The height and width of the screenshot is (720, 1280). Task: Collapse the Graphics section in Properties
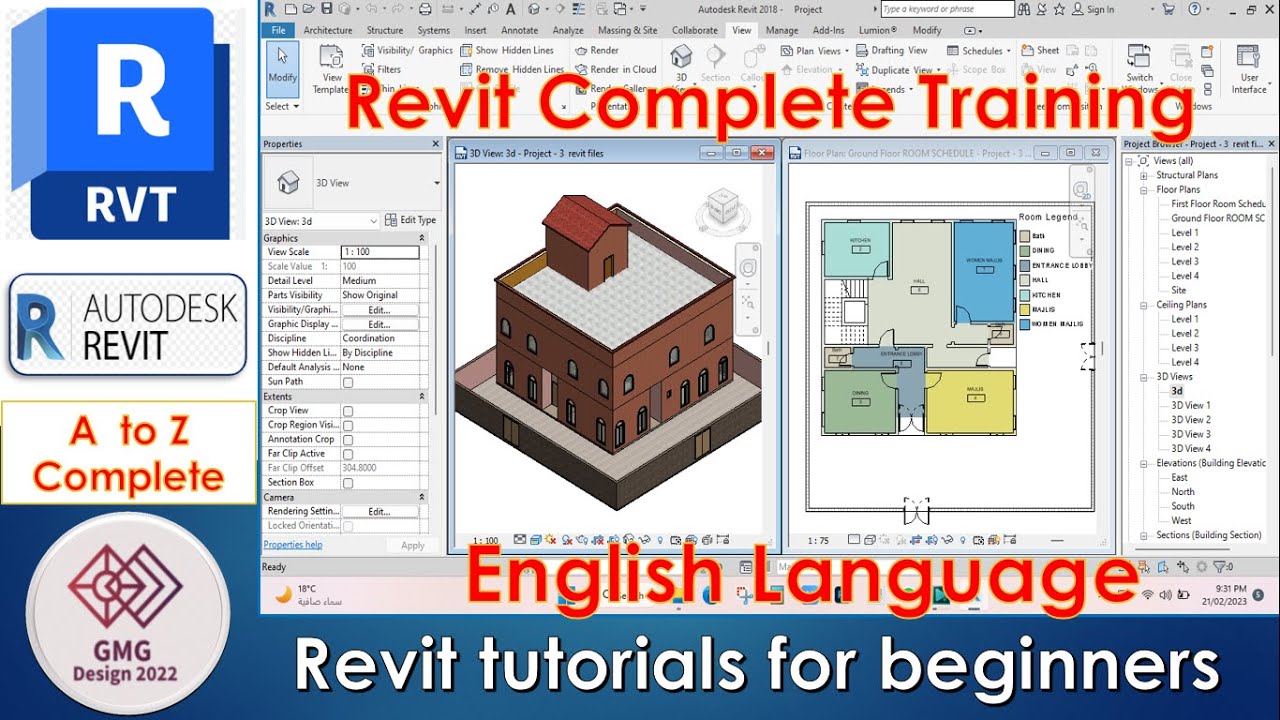(x=422, y=238)
